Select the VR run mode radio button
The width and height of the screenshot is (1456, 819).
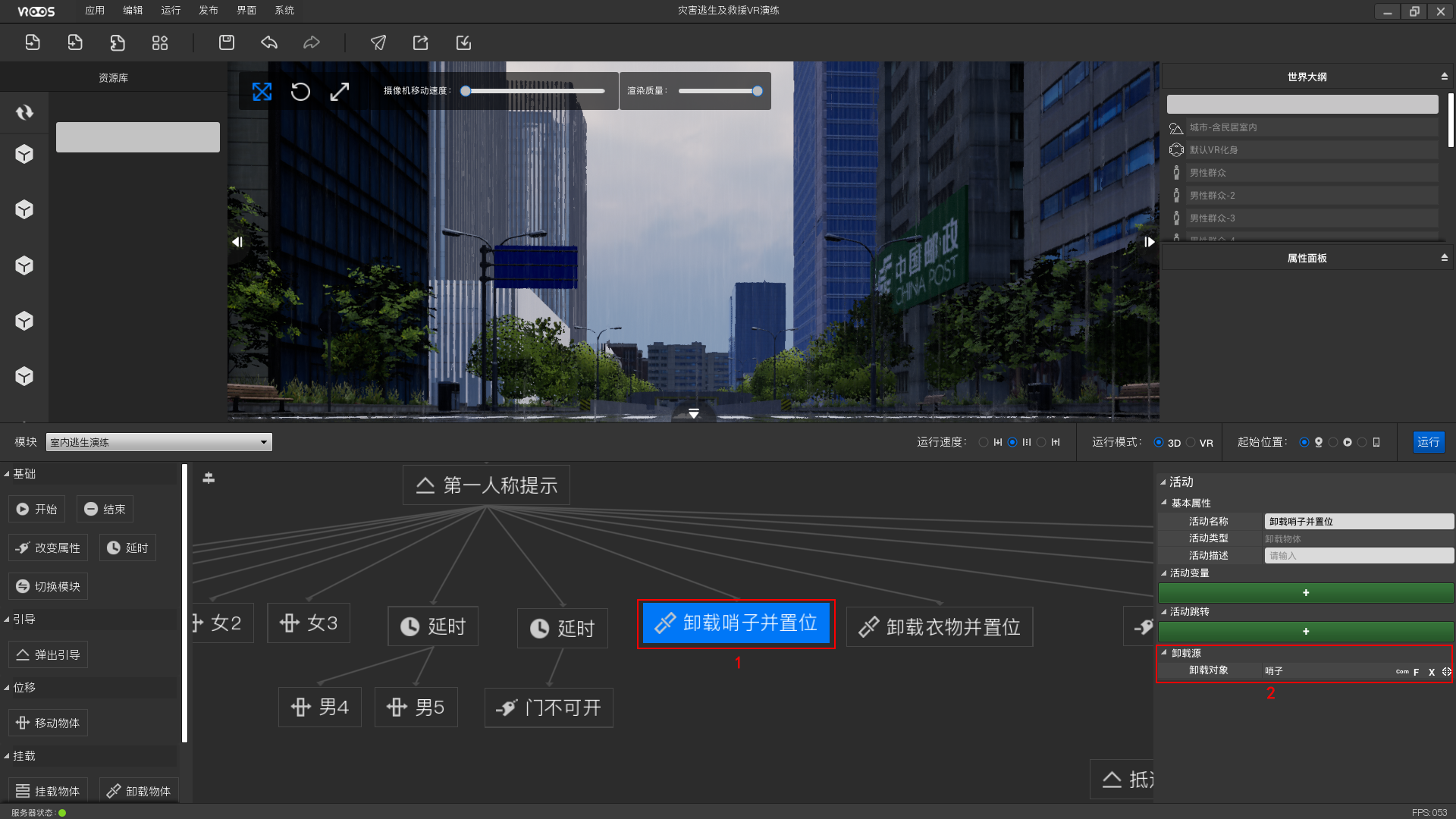tap(1190, 442)
